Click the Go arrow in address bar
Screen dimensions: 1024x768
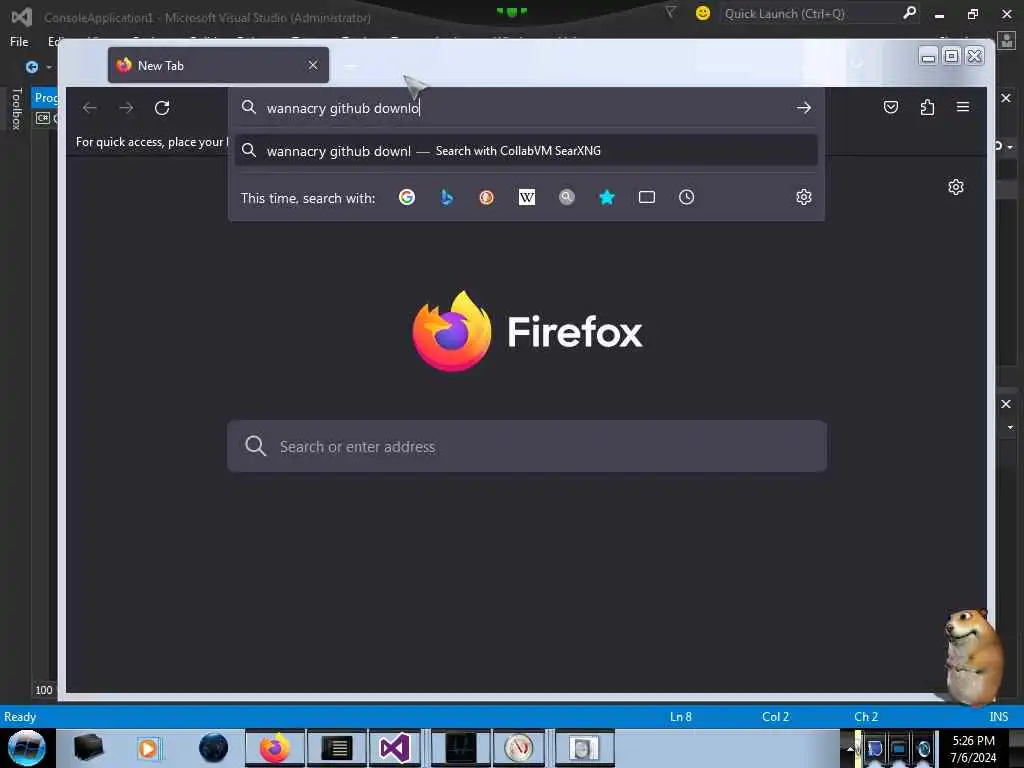point(804,108)
